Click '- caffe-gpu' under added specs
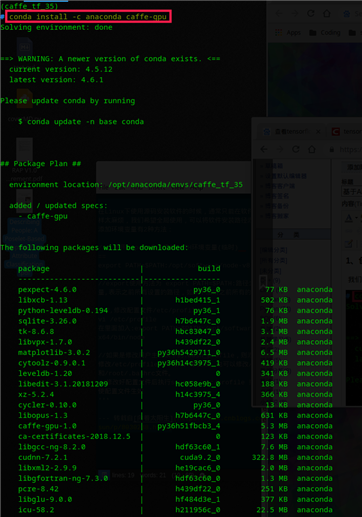This screenshot has width=362, height=517. tap(43, 216)
